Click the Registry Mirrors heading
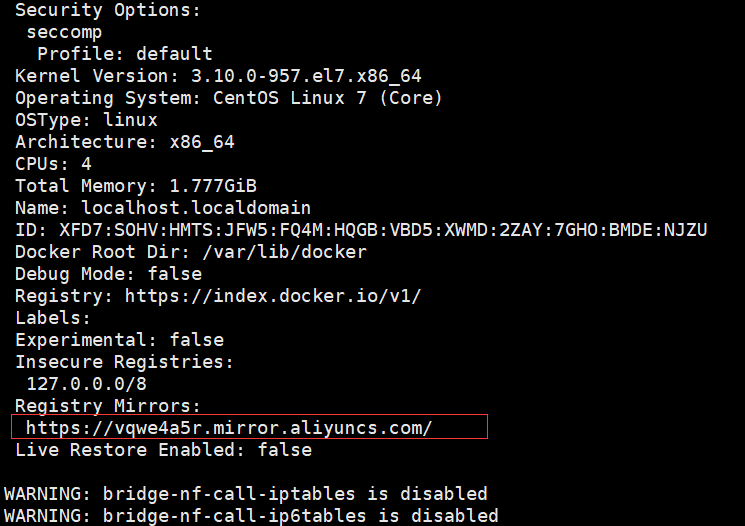 coord(108,406)
